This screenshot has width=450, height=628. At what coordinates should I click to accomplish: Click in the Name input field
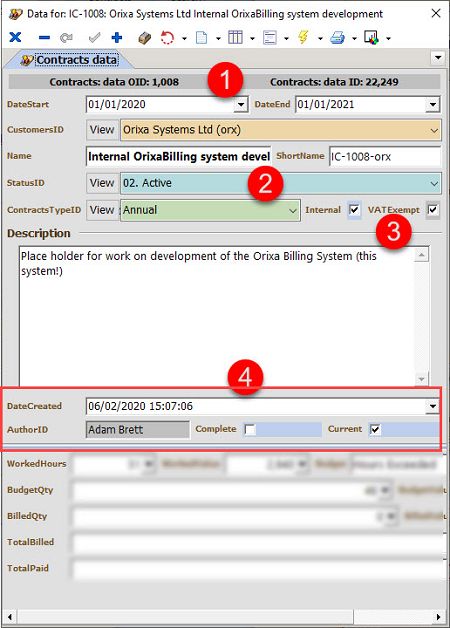tap(179, 156)
